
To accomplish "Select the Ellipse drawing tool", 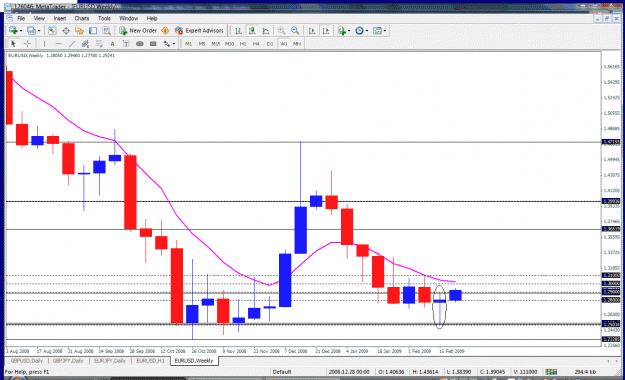I will pyautogui.click(x=140, y=44).
